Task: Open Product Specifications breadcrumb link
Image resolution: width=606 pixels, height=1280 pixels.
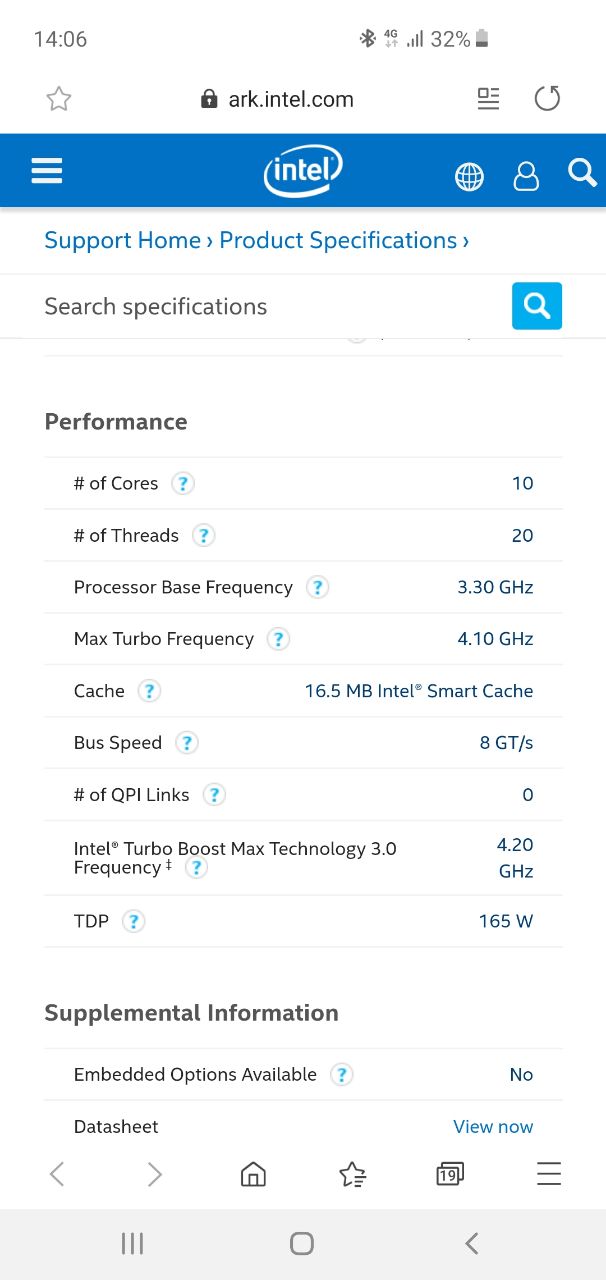Action: click(338, 241)
